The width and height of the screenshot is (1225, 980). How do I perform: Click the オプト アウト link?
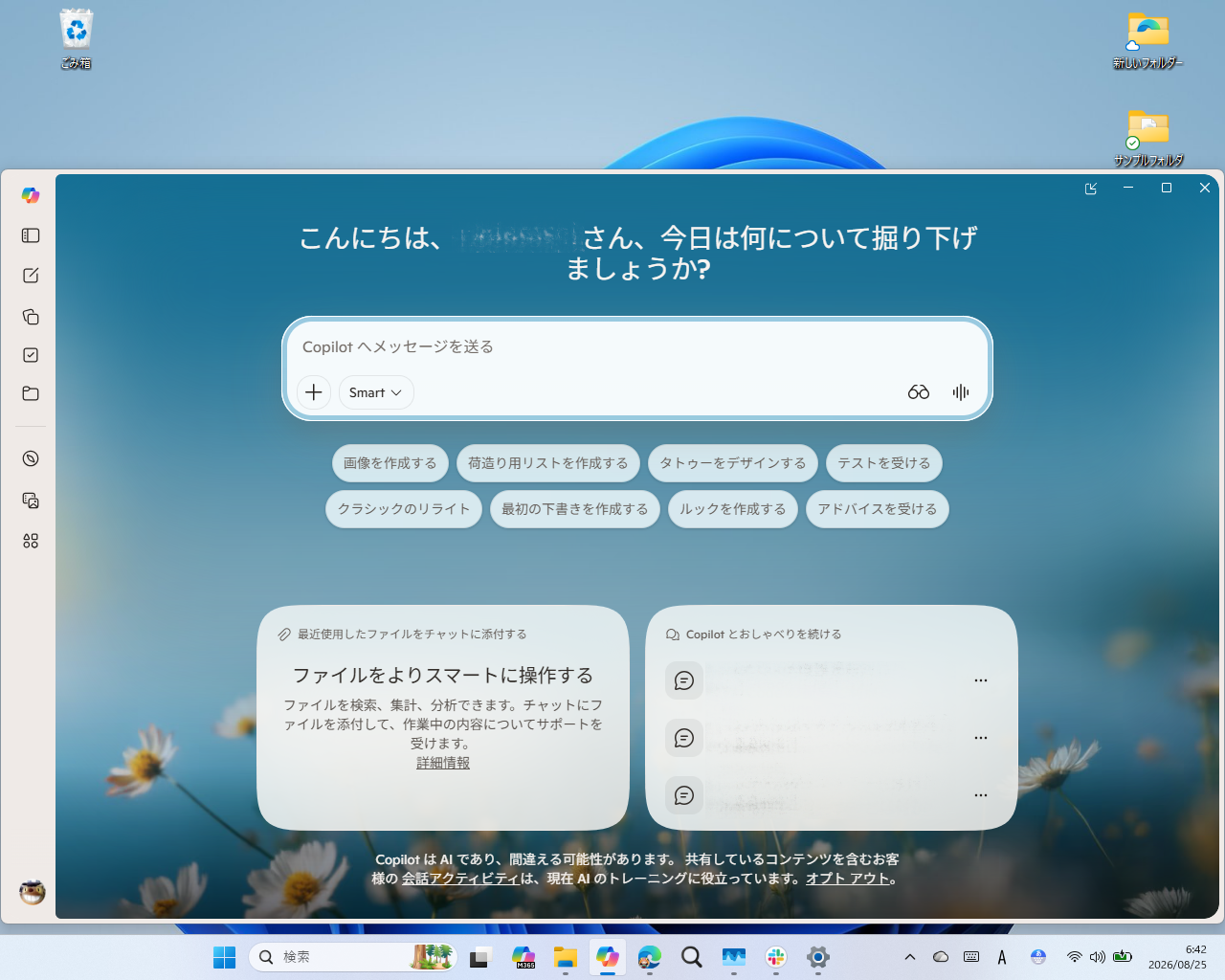848,879
